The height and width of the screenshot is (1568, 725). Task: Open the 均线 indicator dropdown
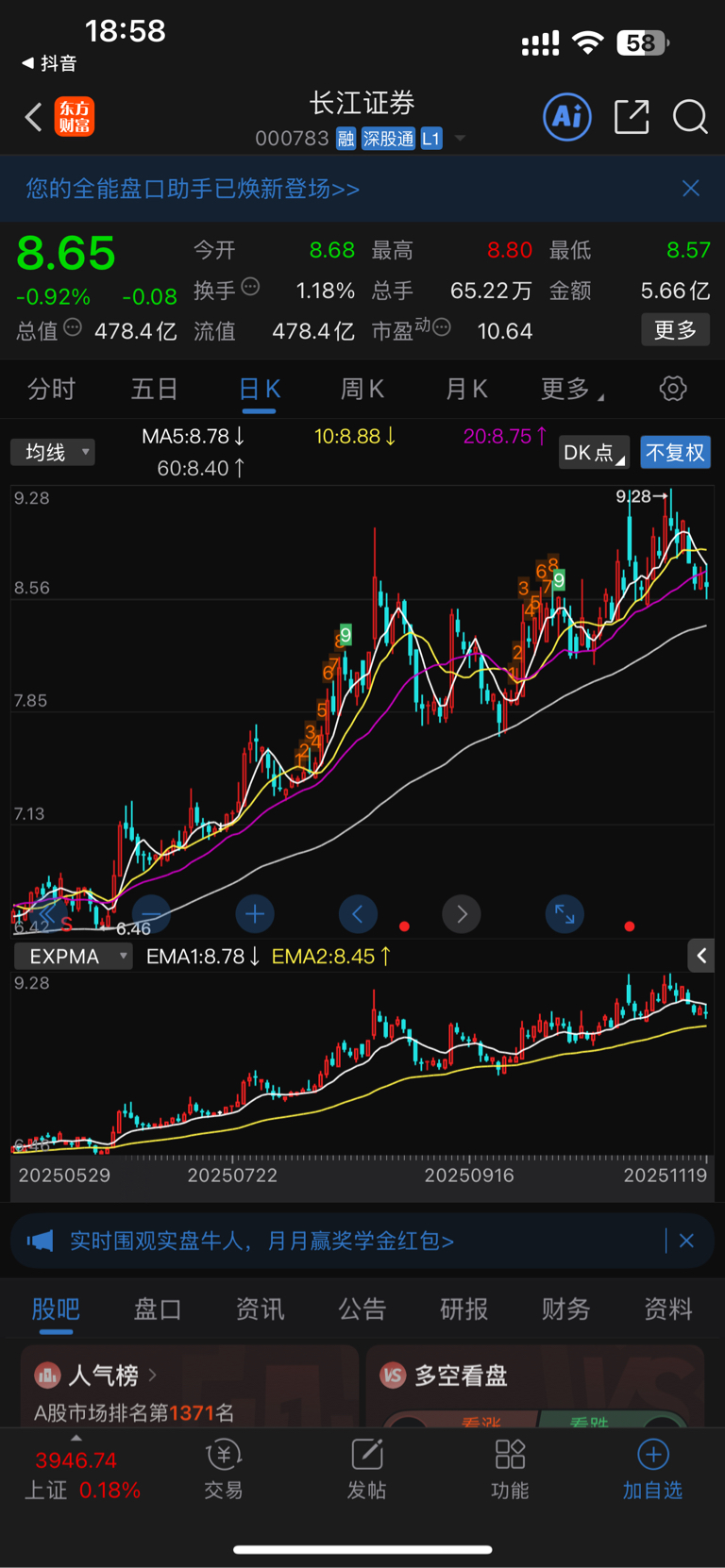click(53, 452)
